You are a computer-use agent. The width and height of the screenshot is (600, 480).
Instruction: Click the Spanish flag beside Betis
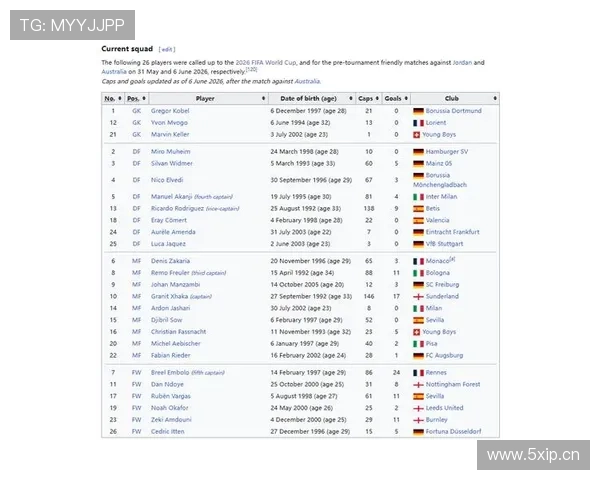418,209
